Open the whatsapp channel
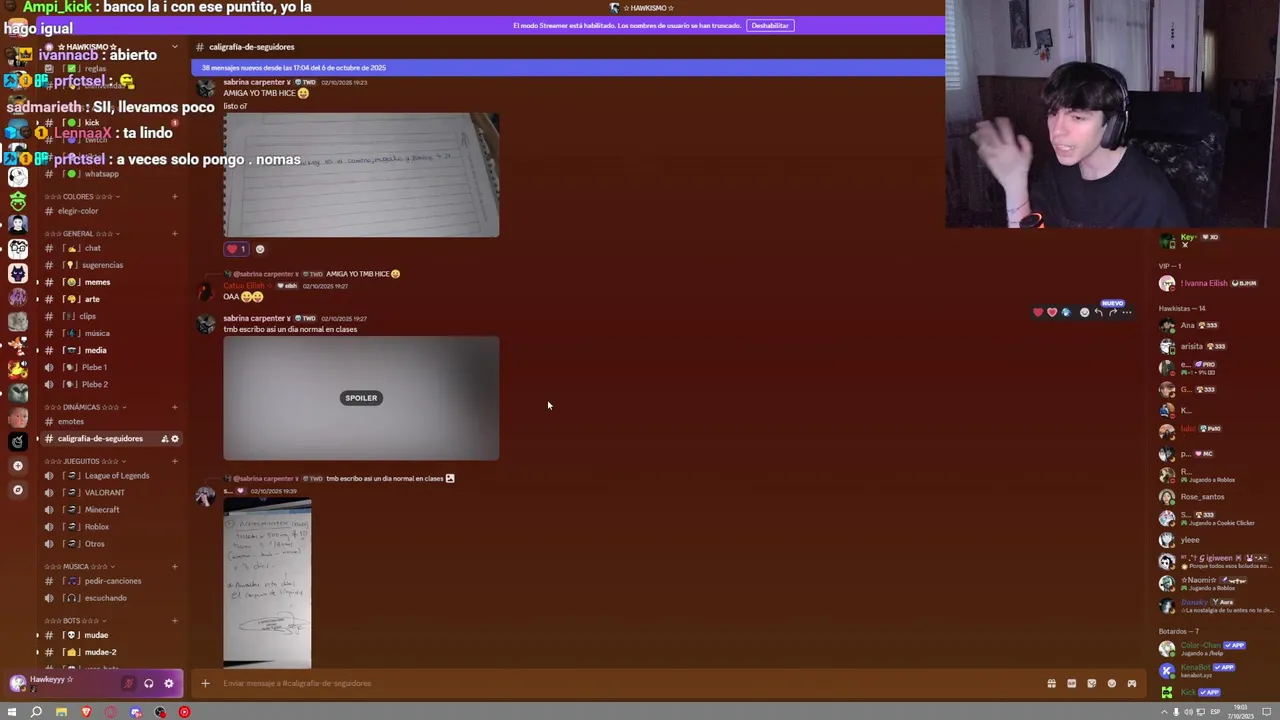 pos(110,174)
